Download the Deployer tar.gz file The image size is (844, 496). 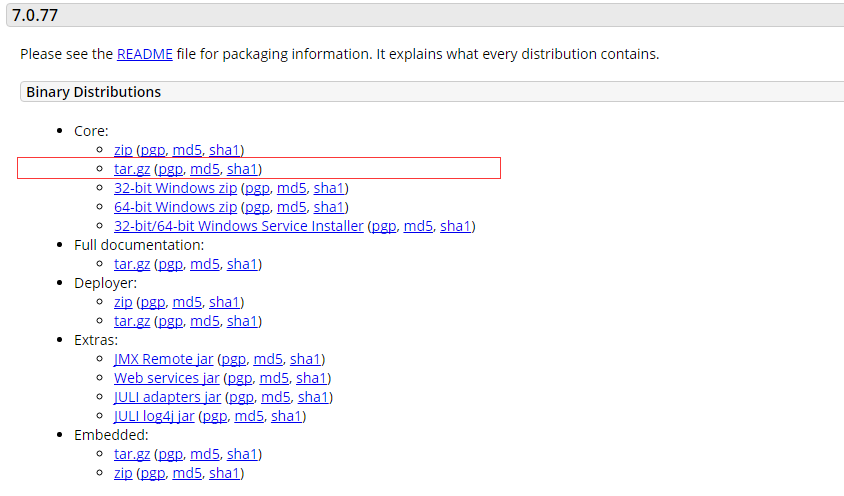click(x=131, y=321)
